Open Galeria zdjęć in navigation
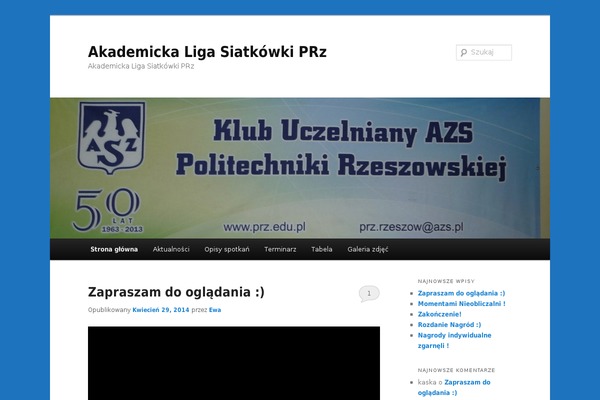Screen dimensions: 600x400 coord(368,249)
